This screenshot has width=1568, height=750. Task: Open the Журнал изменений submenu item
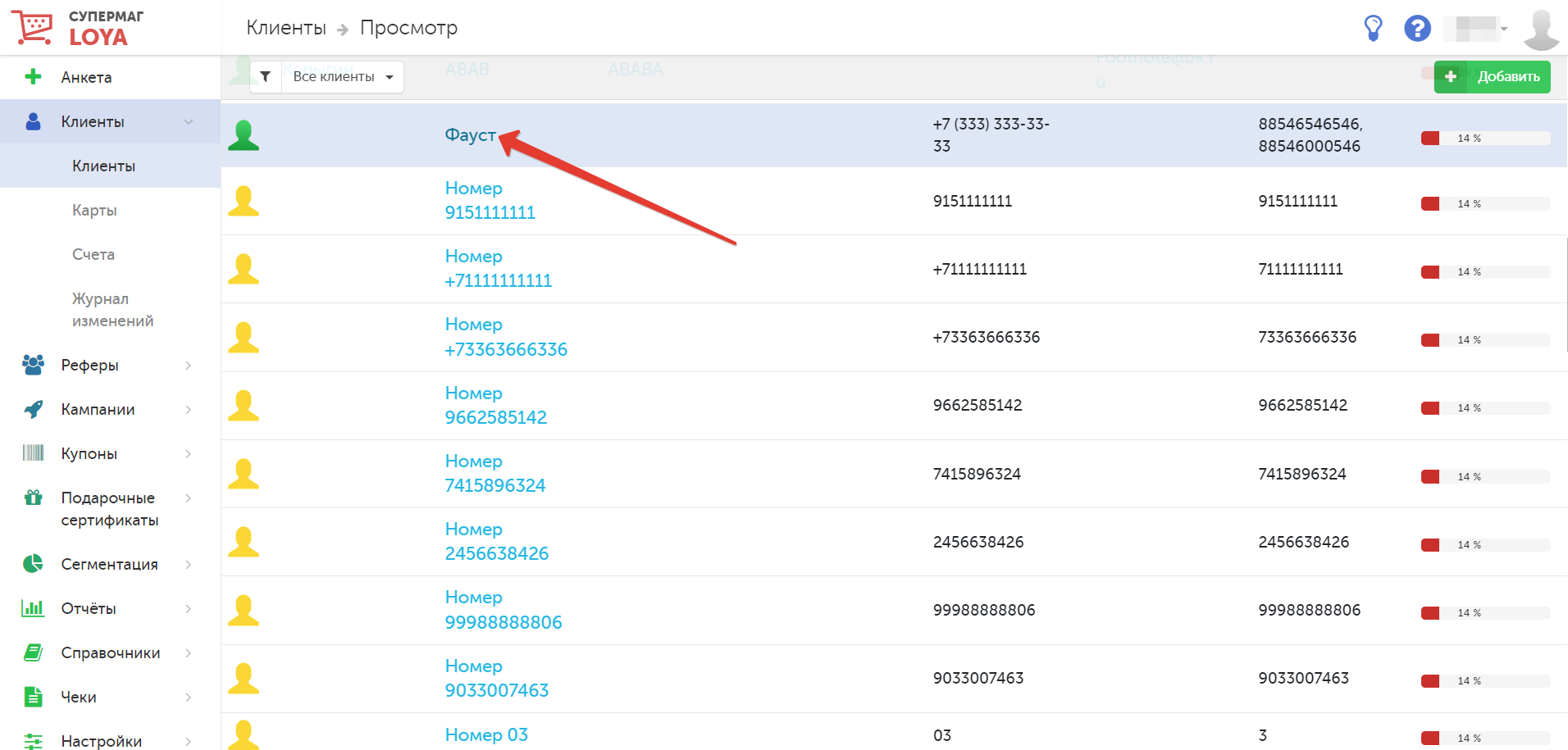pos(112,310)
